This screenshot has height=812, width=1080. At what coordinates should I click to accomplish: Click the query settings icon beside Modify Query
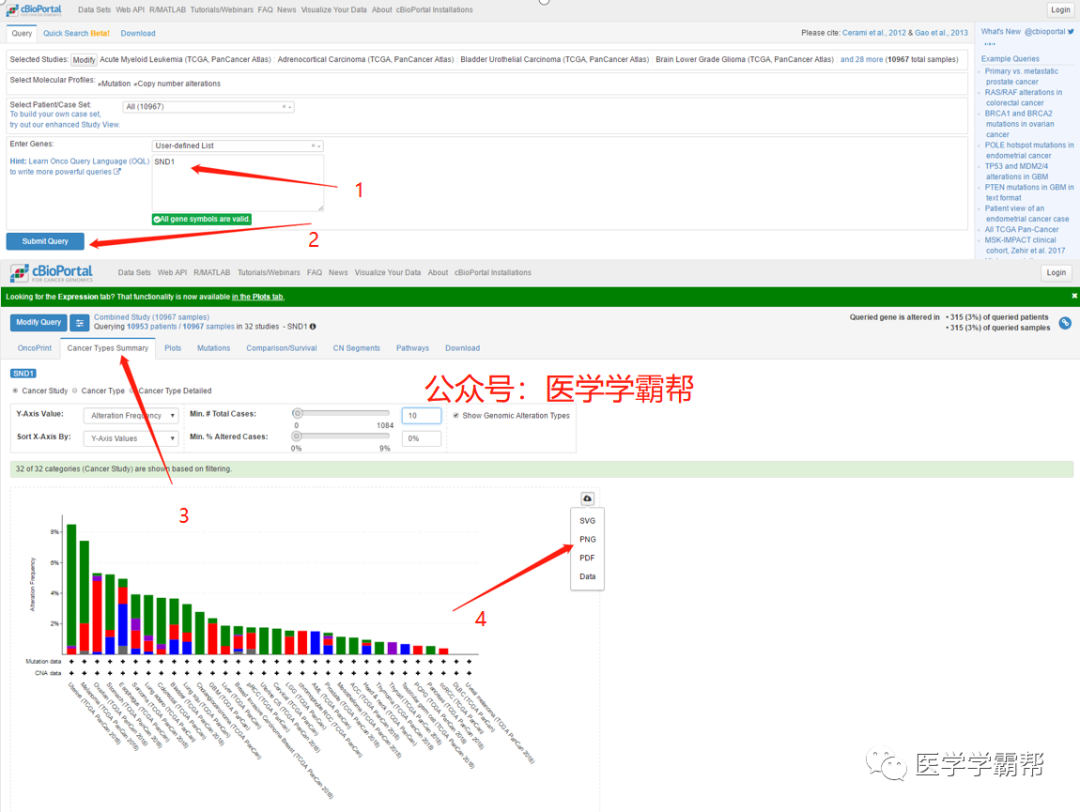[x=79, y=322]
